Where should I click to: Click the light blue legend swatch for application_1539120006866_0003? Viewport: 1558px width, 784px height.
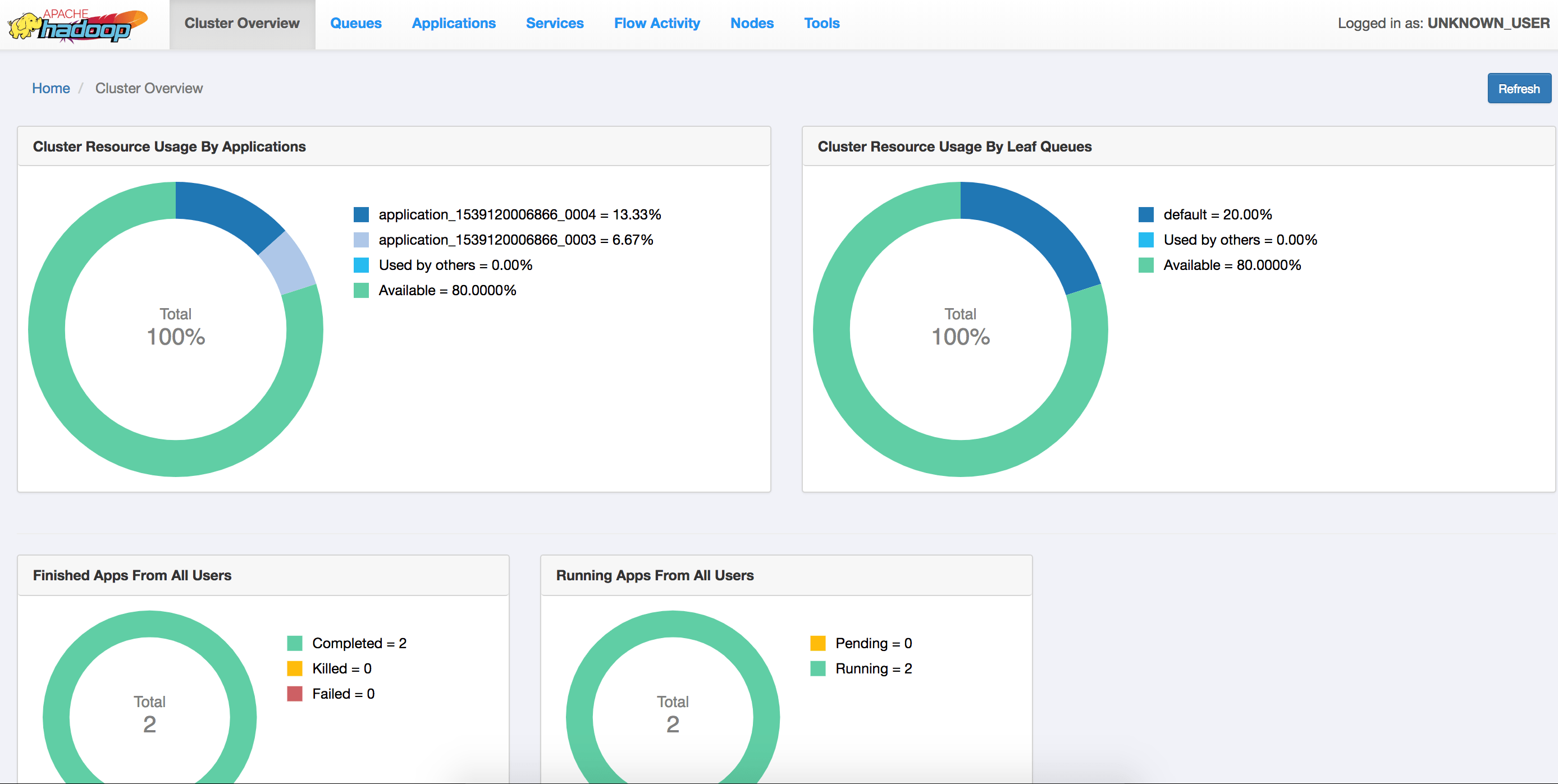pos(361,240)
